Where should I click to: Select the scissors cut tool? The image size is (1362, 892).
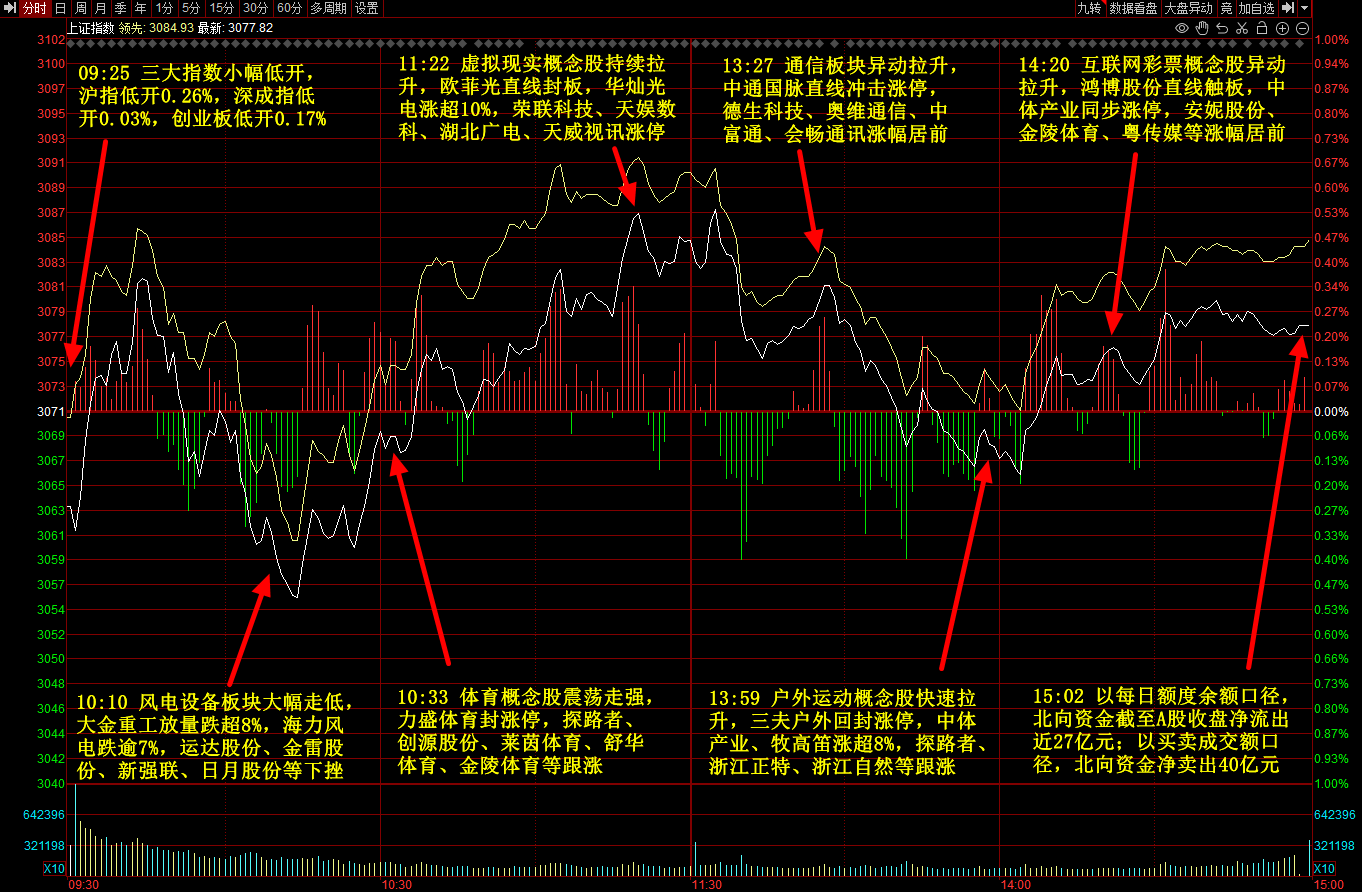[1242, 29]
